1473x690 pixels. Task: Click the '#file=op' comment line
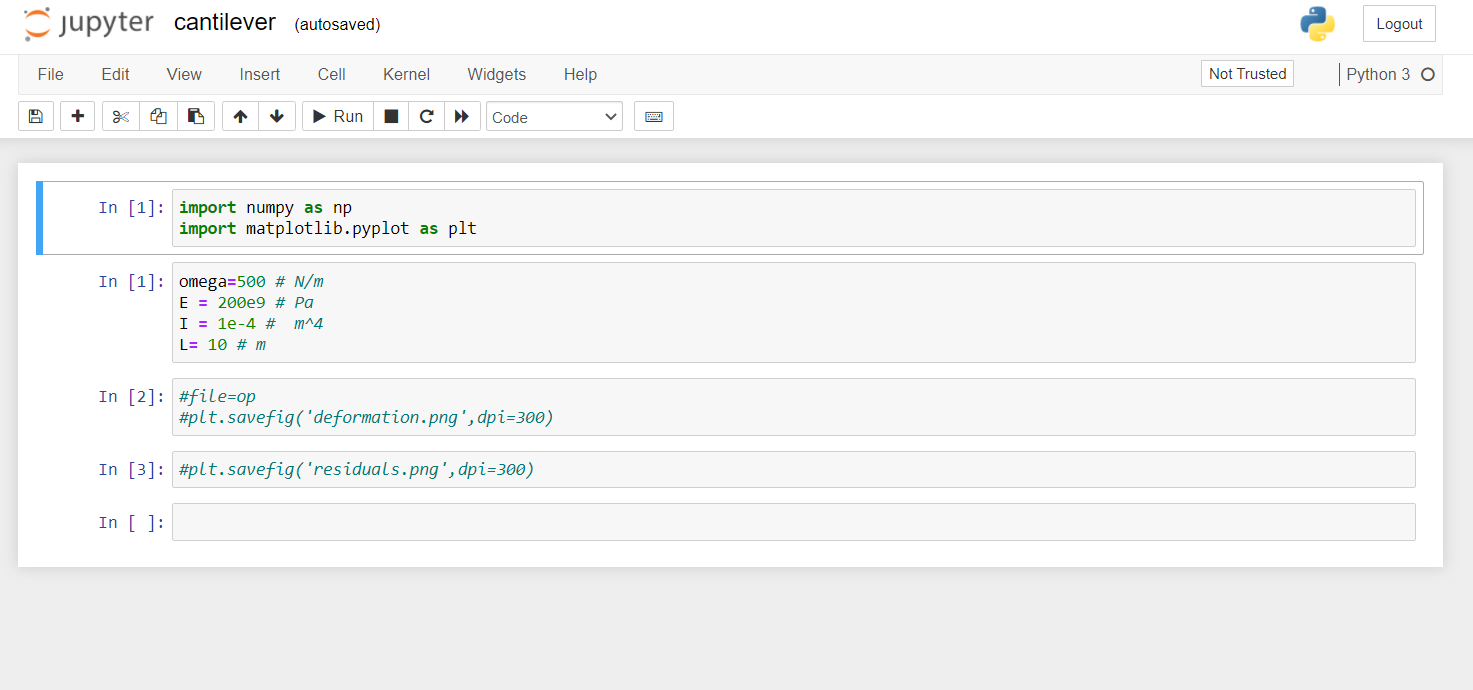(x=217, y=396)
